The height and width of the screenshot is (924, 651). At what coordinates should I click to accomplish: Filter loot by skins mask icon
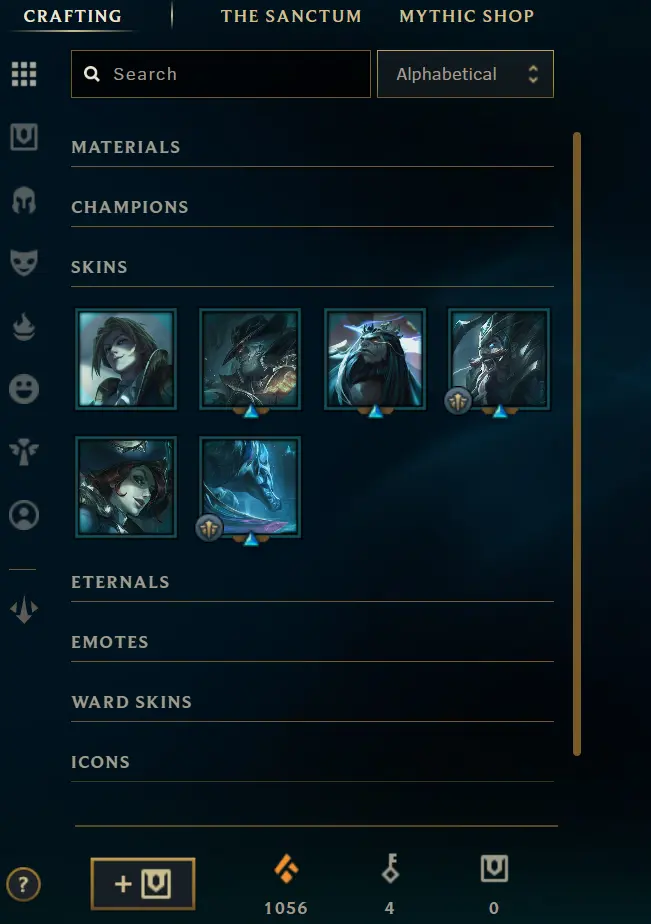coord(24,263)
